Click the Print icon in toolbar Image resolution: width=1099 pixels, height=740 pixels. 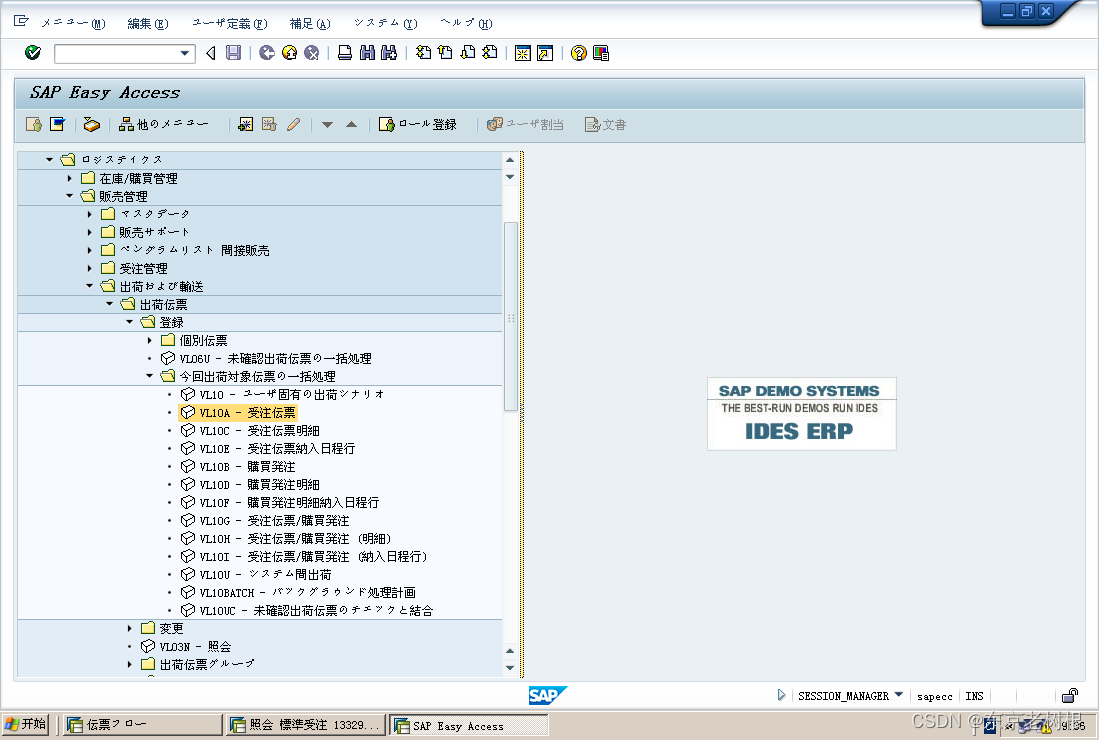tap(345, 53)
